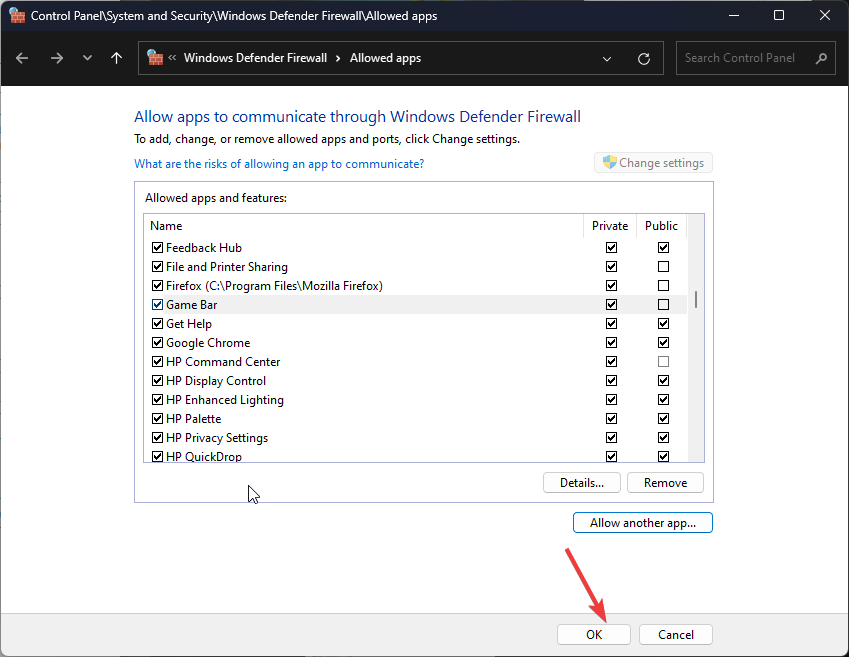Go forward with the right arrow
Screen dimensions: 849x657
tap(56, 58)
